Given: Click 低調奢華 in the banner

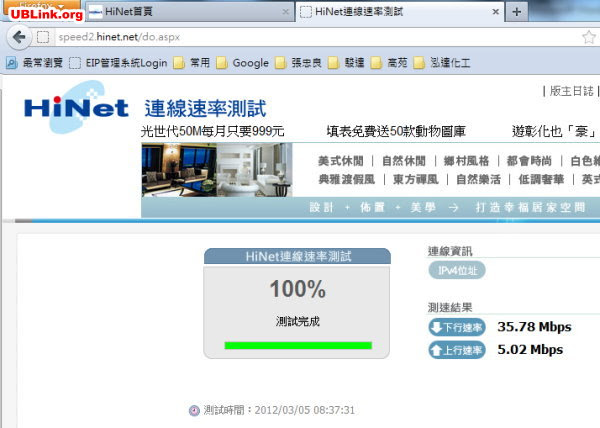Looking at the screenshot, I should (x=541, y=179).
